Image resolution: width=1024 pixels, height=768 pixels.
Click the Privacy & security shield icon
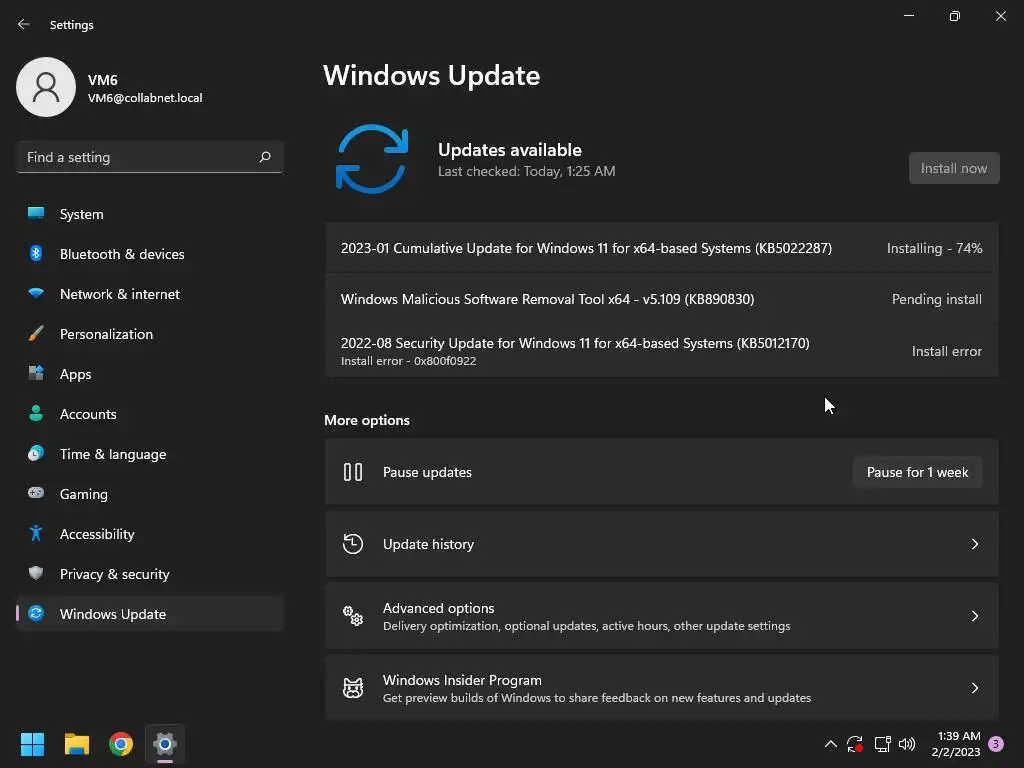click(x=36, y=573)
